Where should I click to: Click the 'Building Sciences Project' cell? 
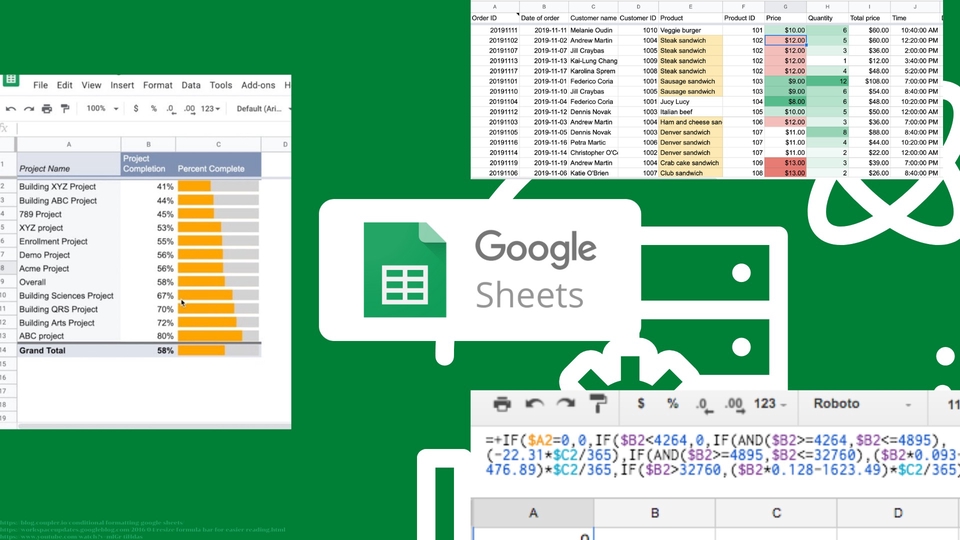coord(69,296)
